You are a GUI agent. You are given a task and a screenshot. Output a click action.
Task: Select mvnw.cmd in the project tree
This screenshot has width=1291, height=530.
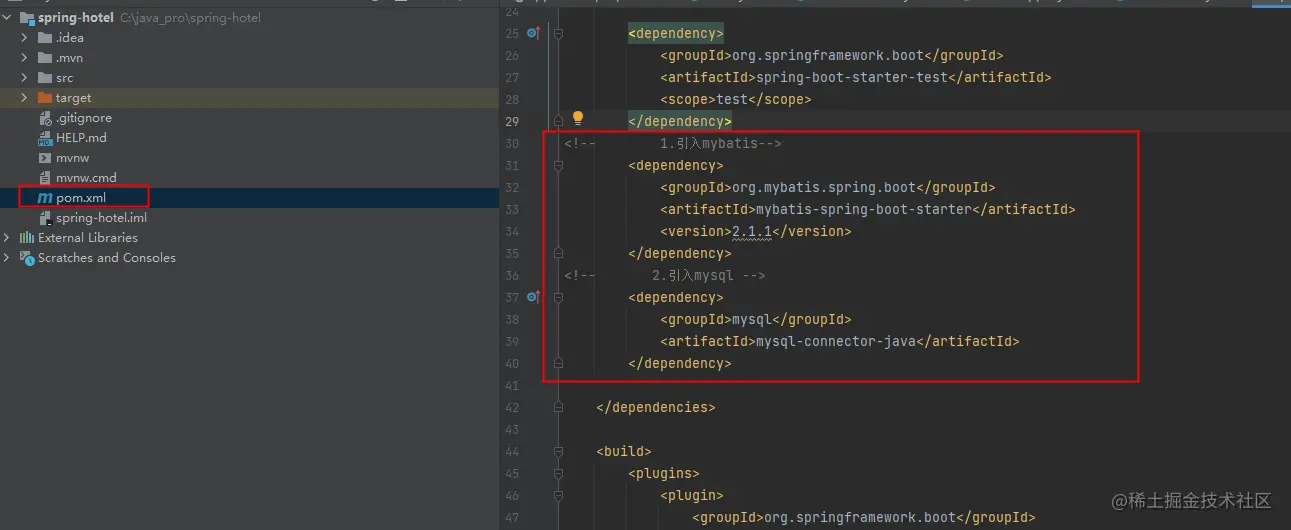(86, 178)
